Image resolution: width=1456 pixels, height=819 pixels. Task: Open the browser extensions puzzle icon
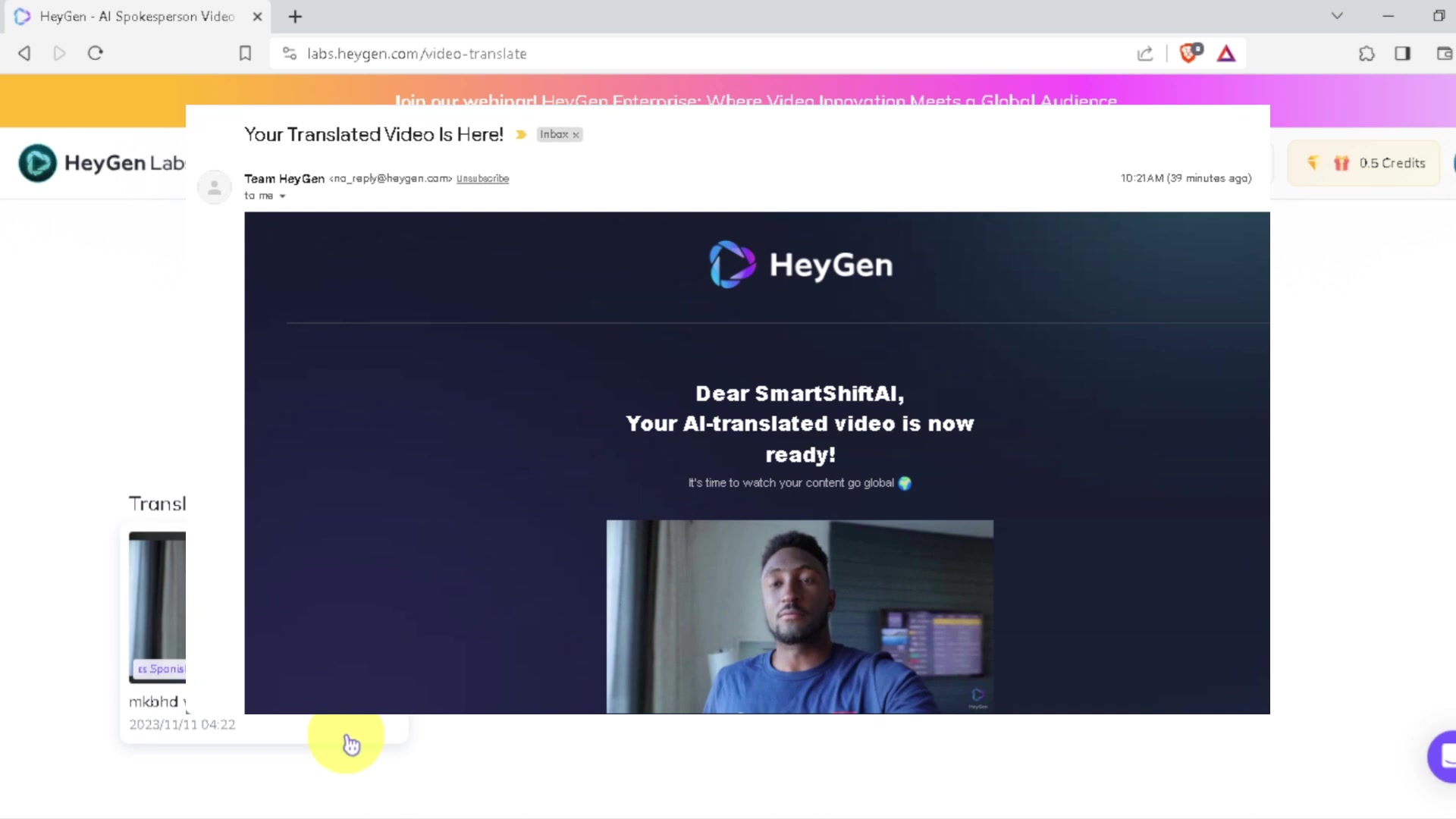[x=1367, y=53]
